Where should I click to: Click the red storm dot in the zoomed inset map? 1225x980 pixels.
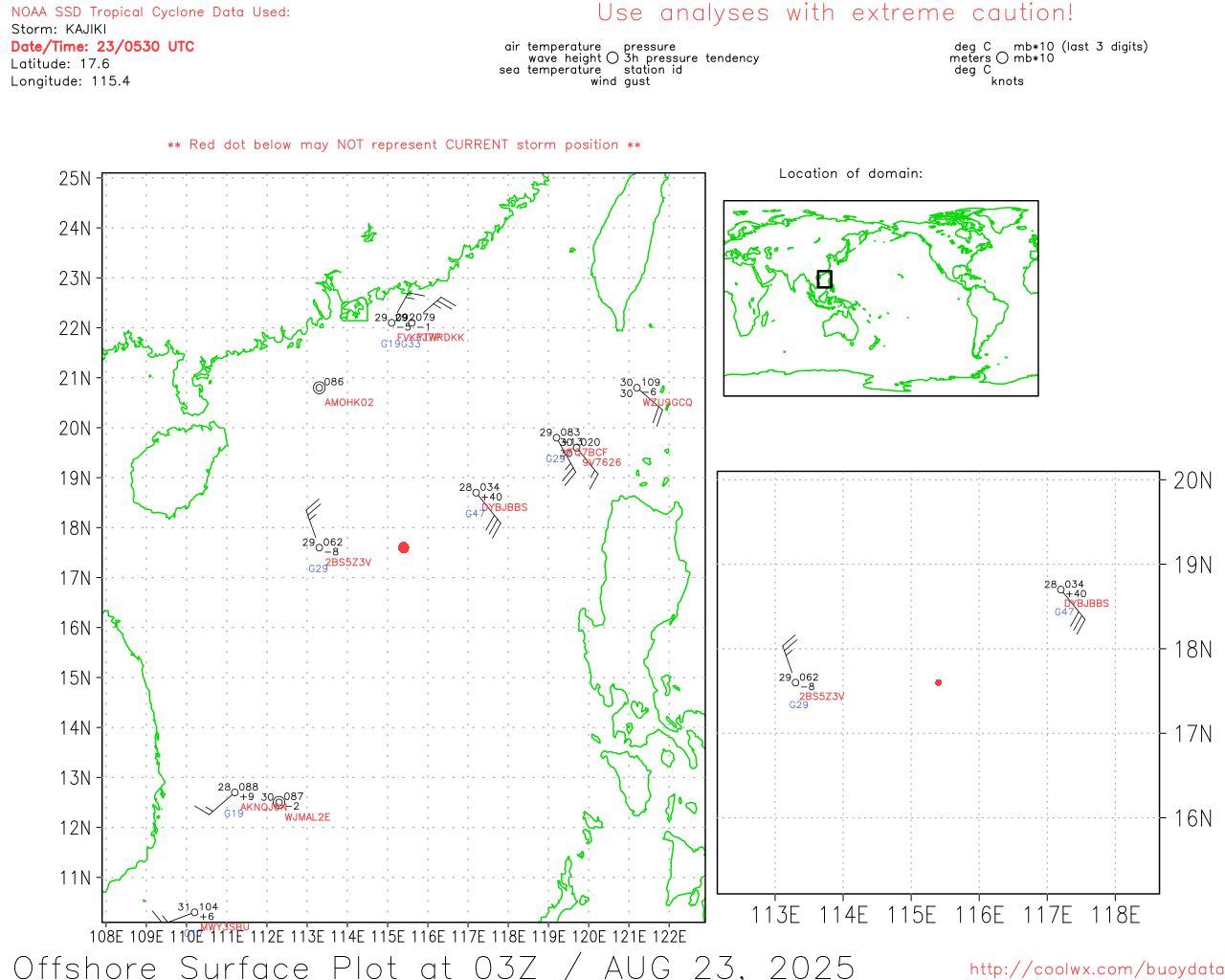point(939,682)
